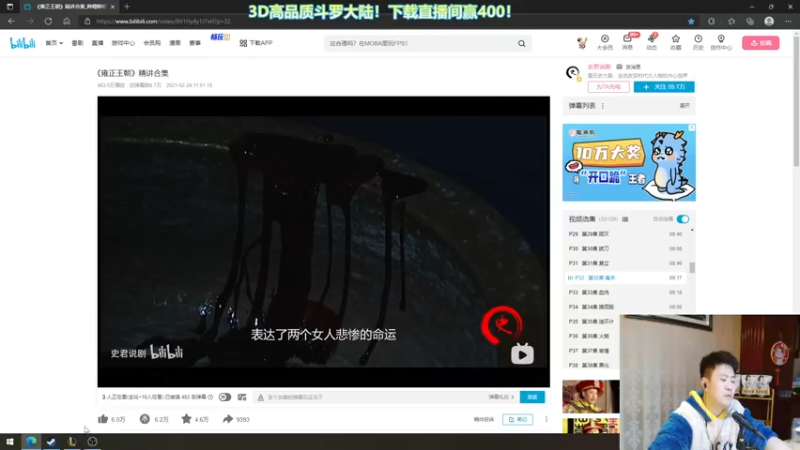Open the 创作中心 icon
Image resolution: width=800 pixels, height=450 pixels.
[721, 42]
